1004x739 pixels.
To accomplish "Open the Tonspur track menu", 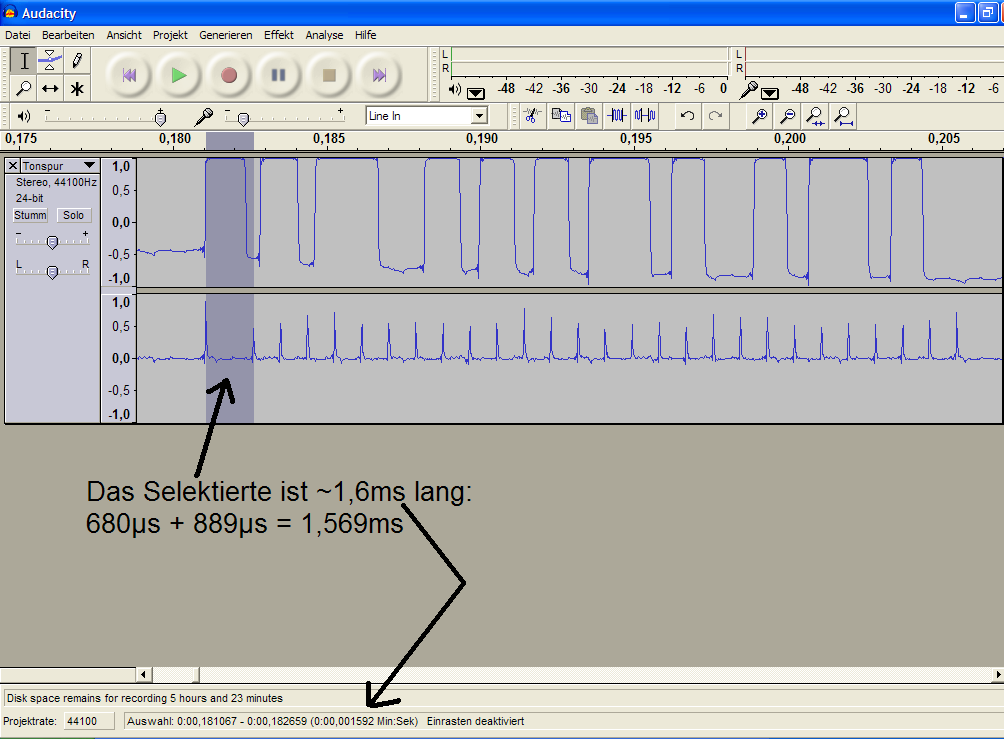I will click(x=60, y=166).
